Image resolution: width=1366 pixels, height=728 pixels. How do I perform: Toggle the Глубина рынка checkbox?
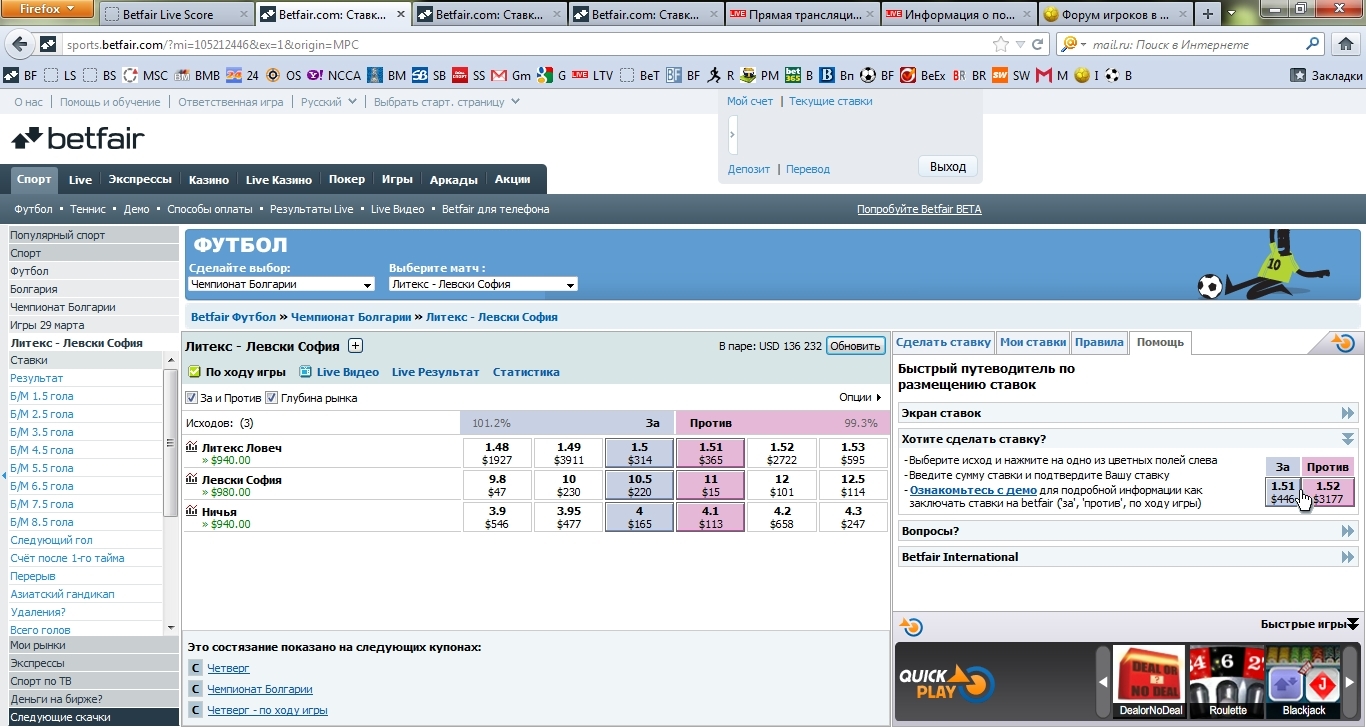(x=271, y=398)
